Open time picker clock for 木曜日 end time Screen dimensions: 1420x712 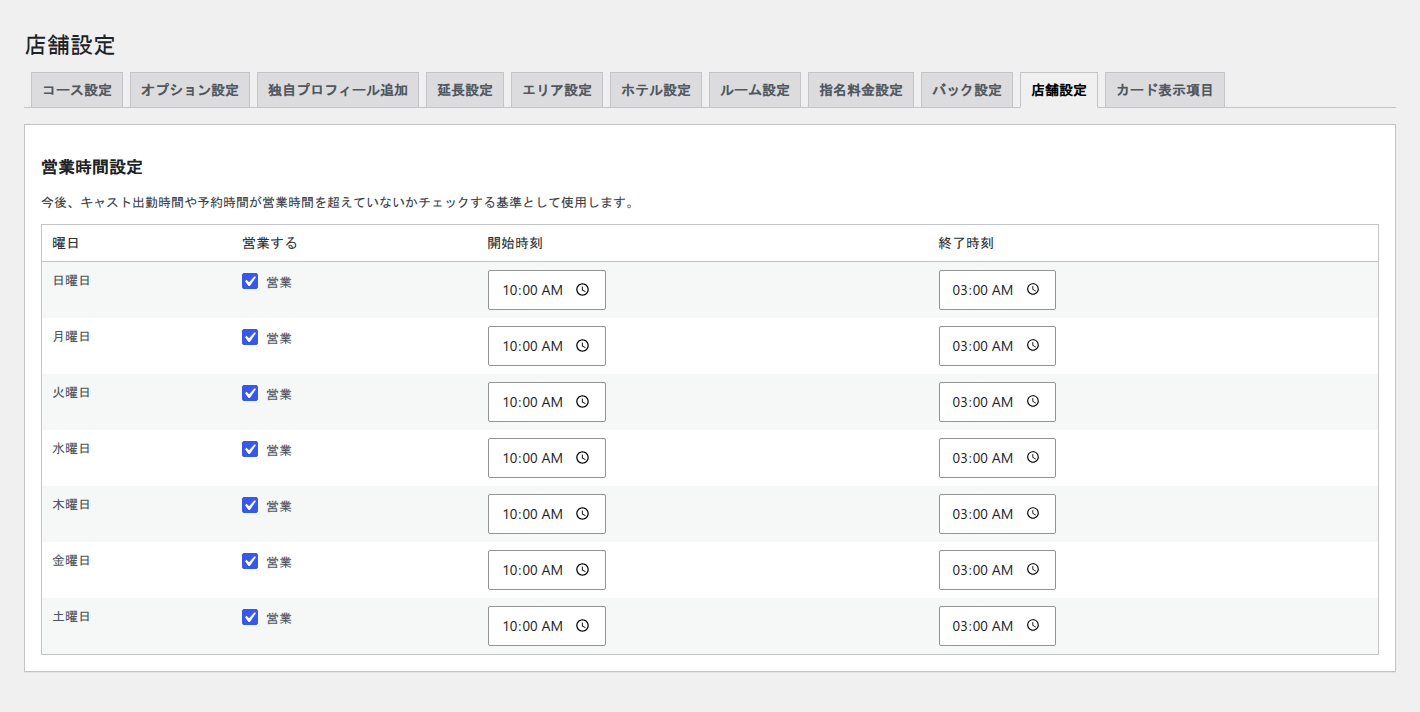tap(1033, 514)
